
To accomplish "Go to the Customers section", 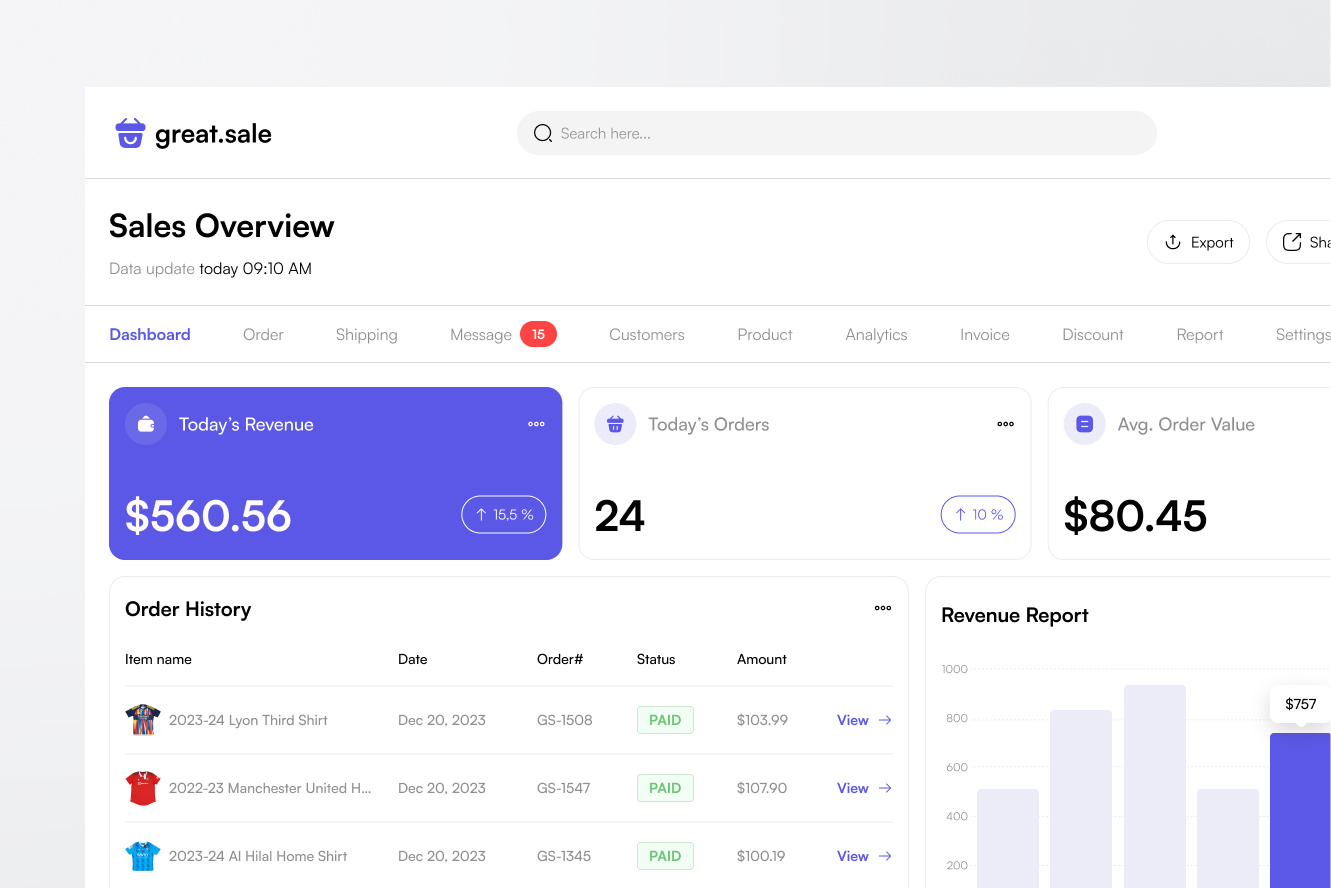I will pyautogui.click(x=646, y=334).
